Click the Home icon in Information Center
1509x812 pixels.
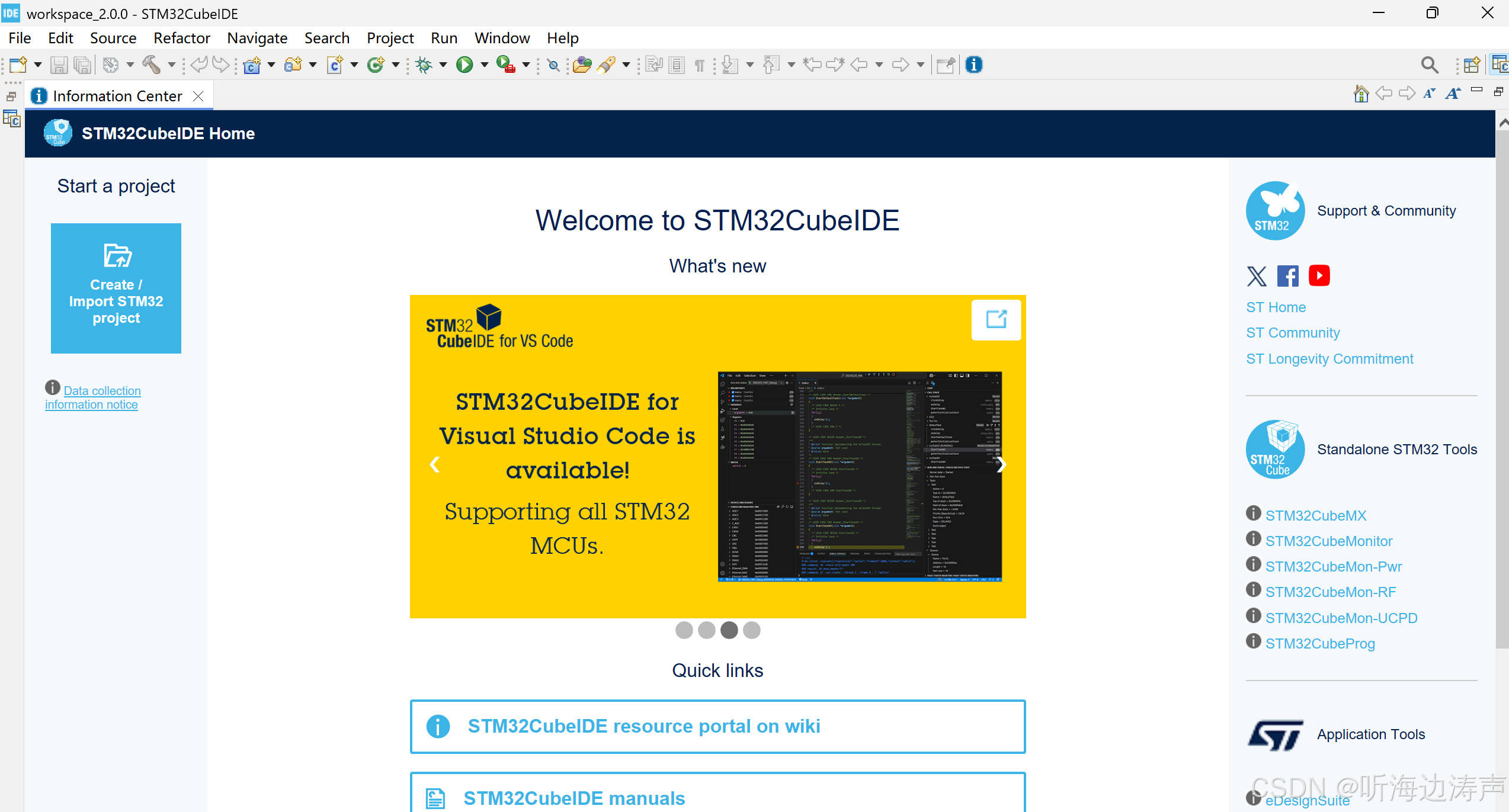click(1361, 94)
